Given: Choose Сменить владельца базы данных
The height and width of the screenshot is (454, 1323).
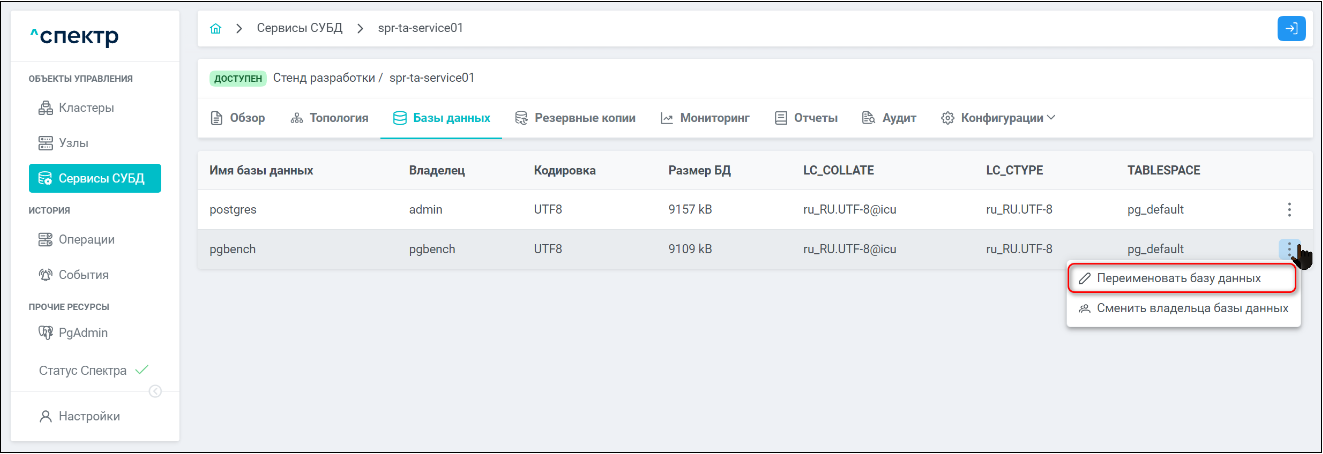Looking at the screenshot, I should 1183,309.
